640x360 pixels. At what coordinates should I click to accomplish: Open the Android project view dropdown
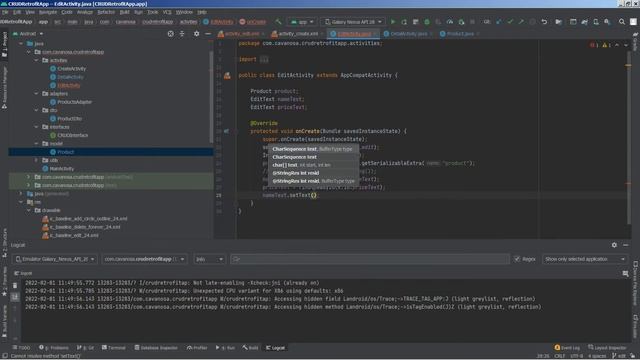(28, 34)
